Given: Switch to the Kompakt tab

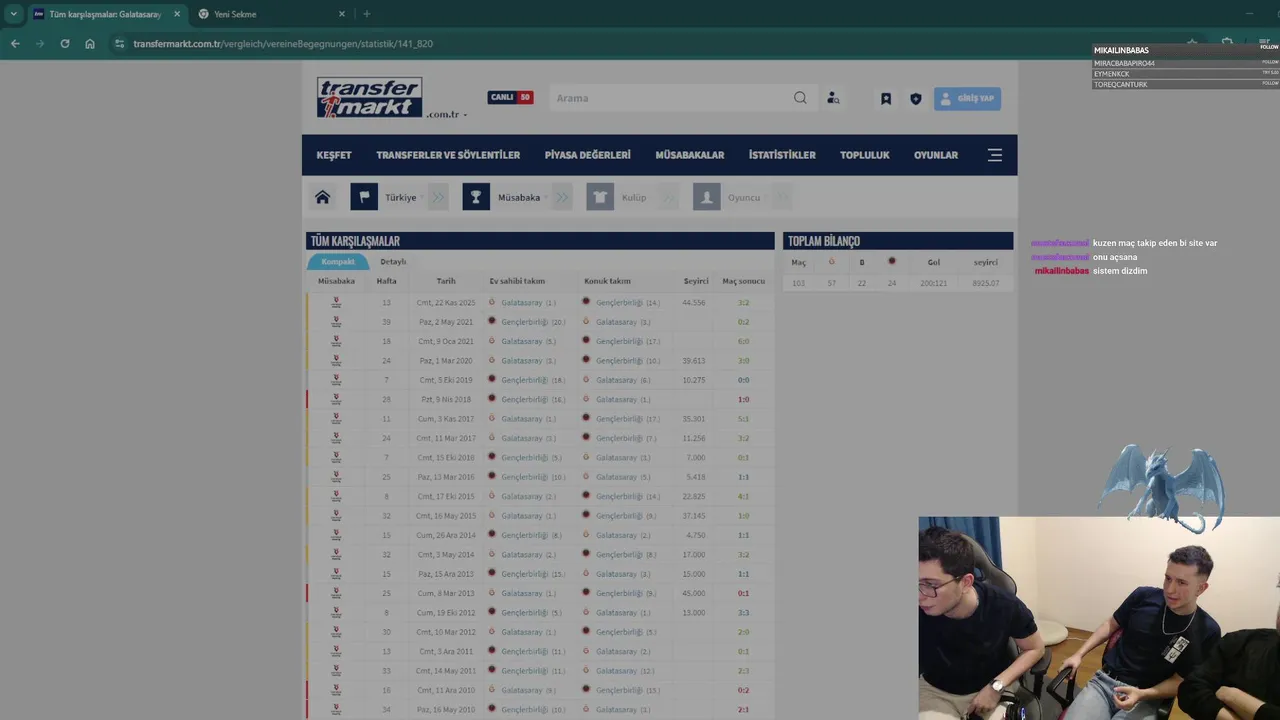Looking at the screenshot, I should (338, 262).
